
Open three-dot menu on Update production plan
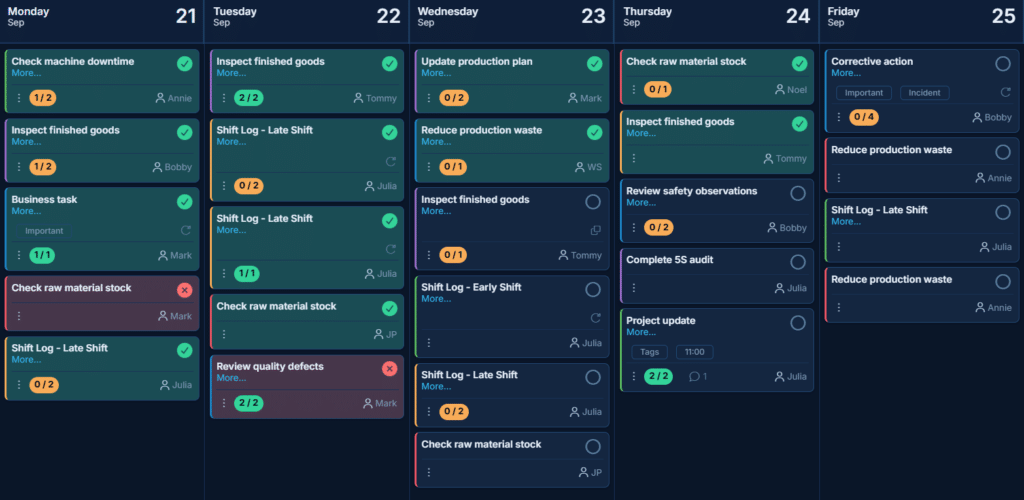[429, 98]
